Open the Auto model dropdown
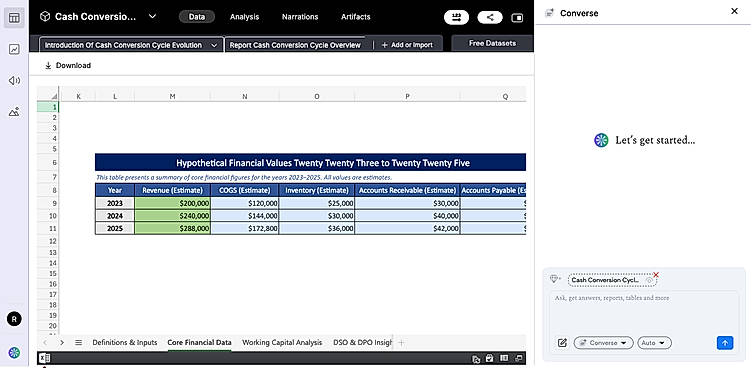Screen dimensions: 754x368 pos(654,343)
